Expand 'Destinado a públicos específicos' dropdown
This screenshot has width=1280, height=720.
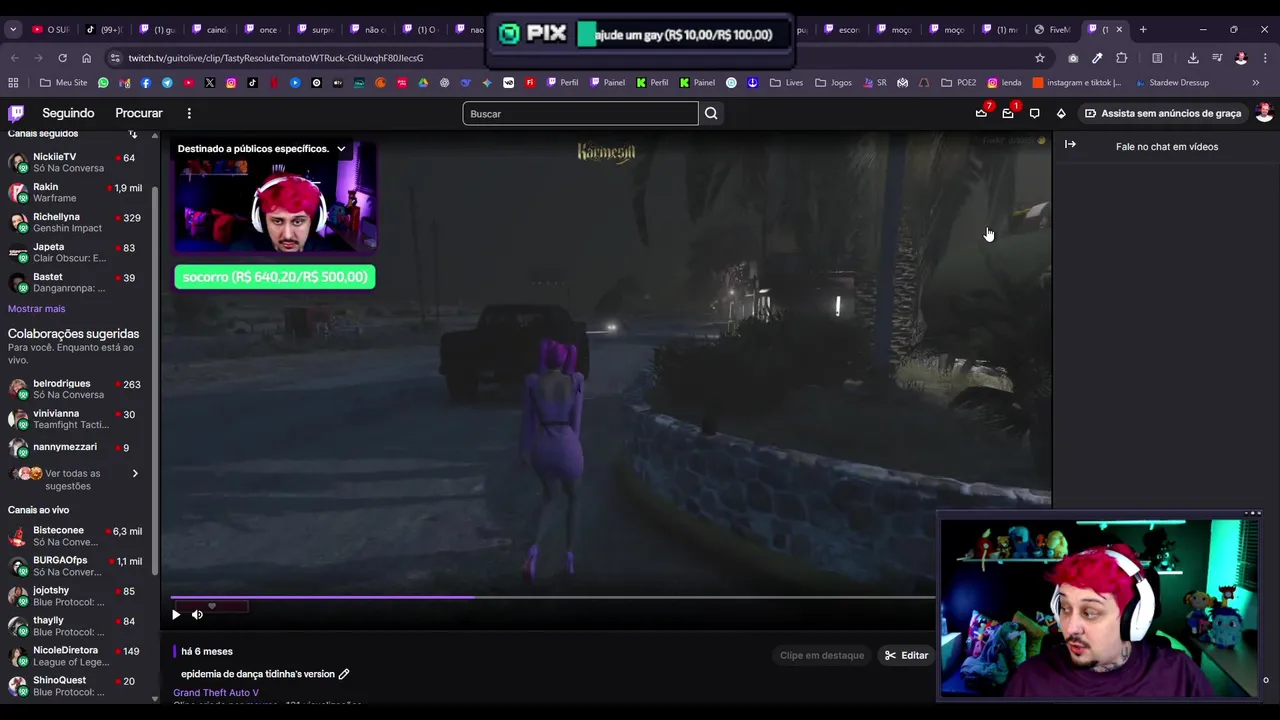point(341,149)
